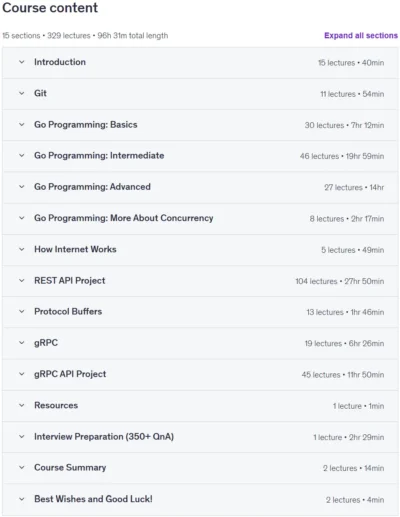400x517 pixels.
Task: Expand the Resources section chevron
Action: tap(22, 405)
